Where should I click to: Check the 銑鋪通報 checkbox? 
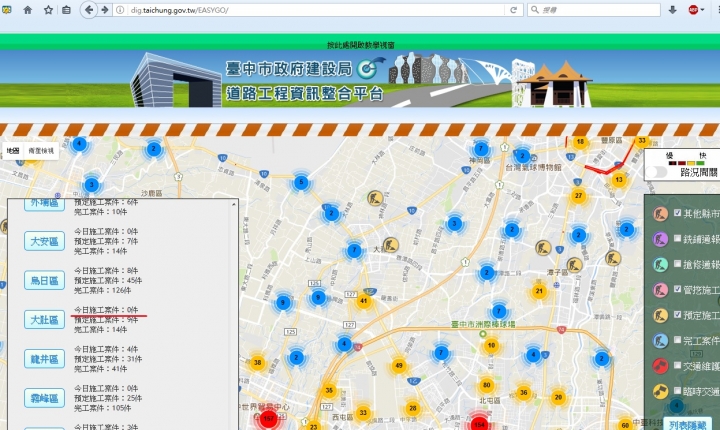pyautogui.click(x=677, y=238)
